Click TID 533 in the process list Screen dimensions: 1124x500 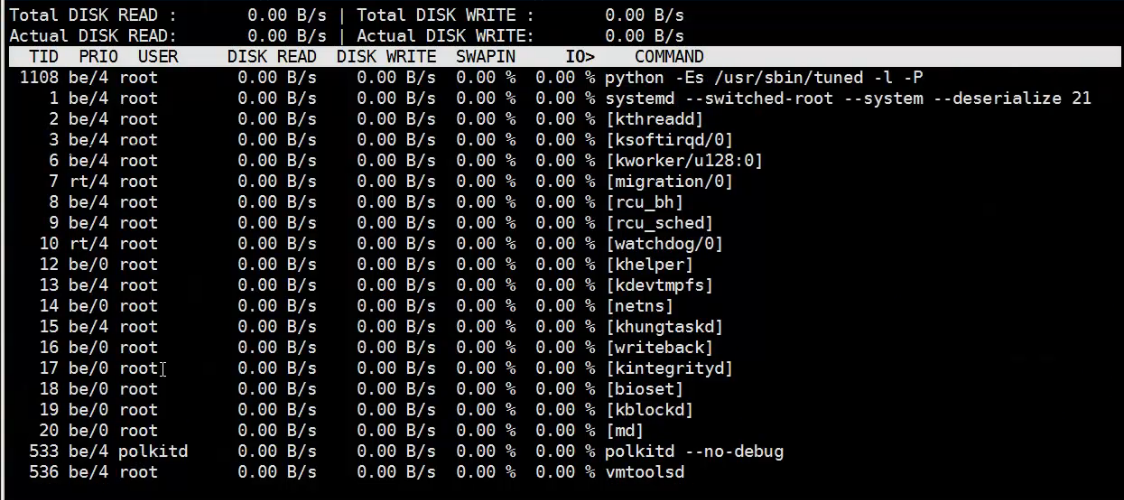click(x=44, y=452)
